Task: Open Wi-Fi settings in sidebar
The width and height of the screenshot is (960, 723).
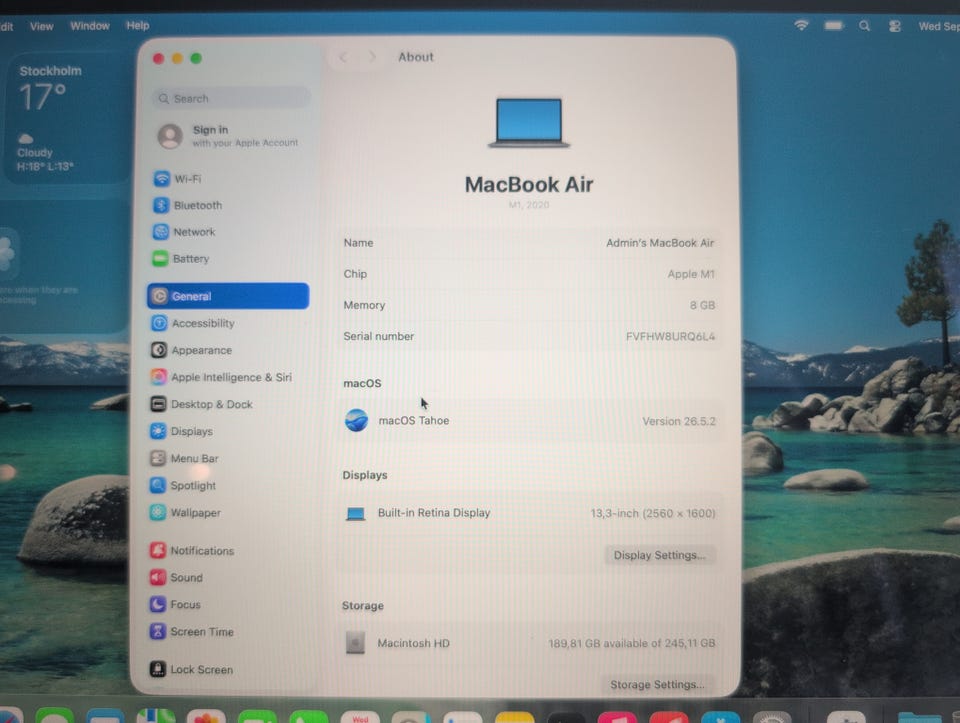Action: 228,179
